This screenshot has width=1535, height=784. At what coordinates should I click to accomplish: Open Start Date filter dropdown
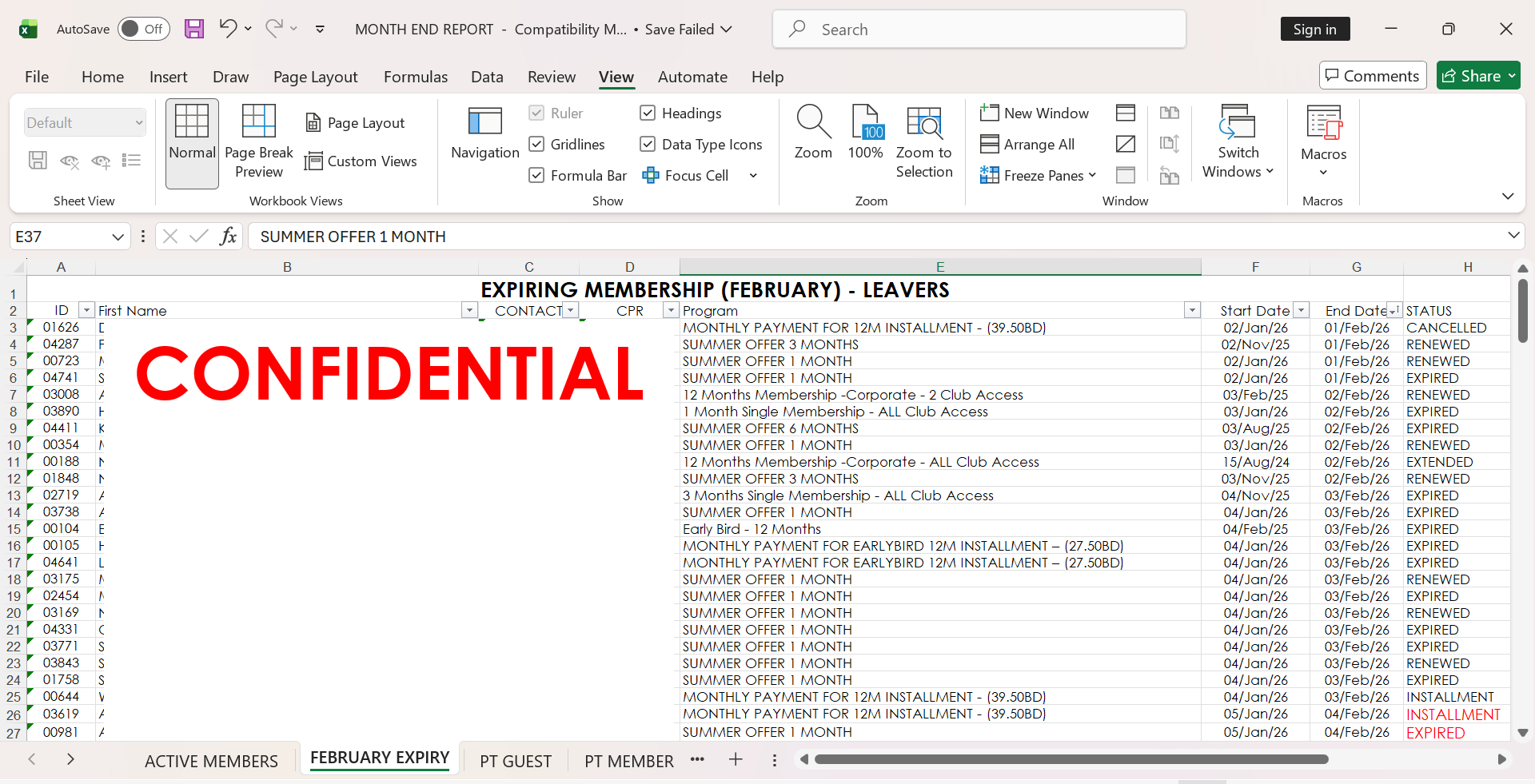point(1301,310)
